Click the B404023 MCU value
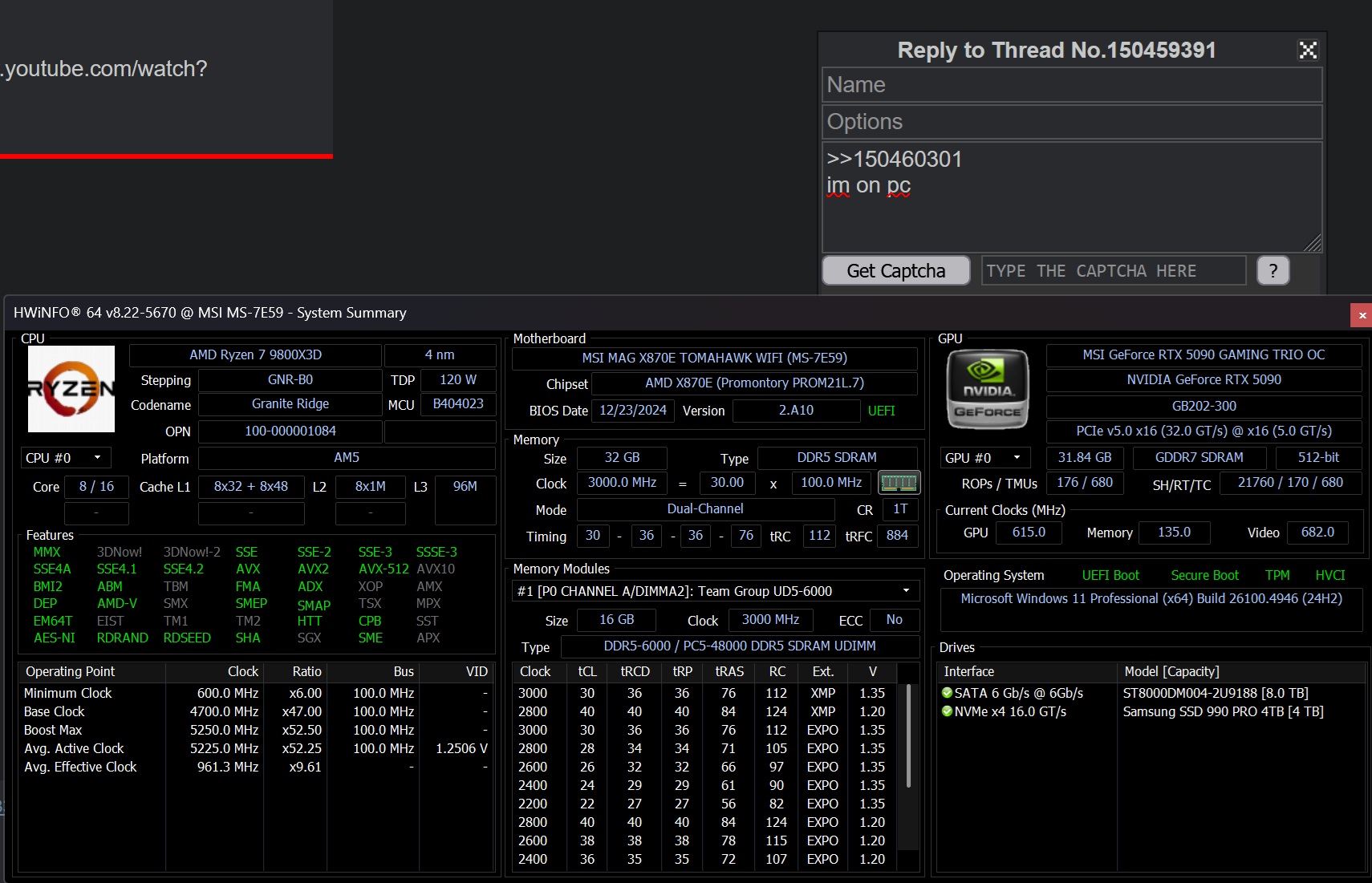 [x=457, y=403]
